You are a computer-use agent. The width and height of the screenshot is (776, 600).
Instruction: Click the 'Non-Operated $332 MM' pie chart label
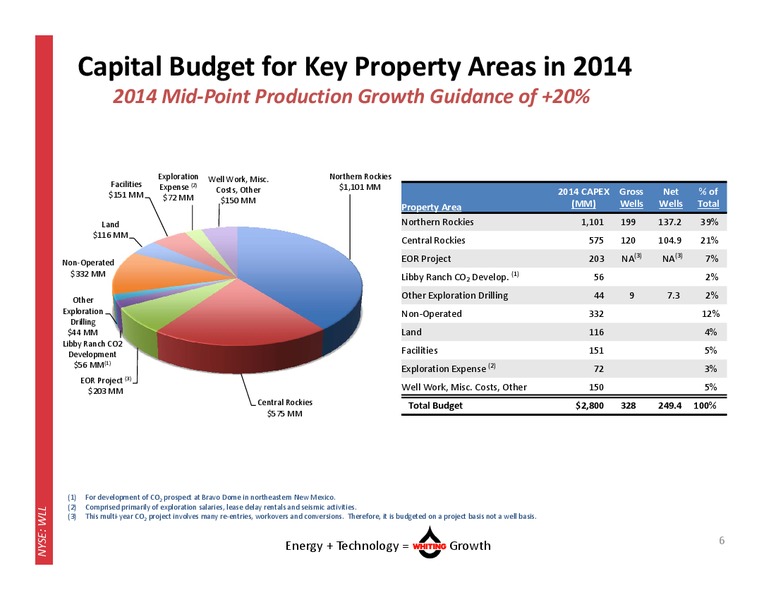(x=88, y=268)
